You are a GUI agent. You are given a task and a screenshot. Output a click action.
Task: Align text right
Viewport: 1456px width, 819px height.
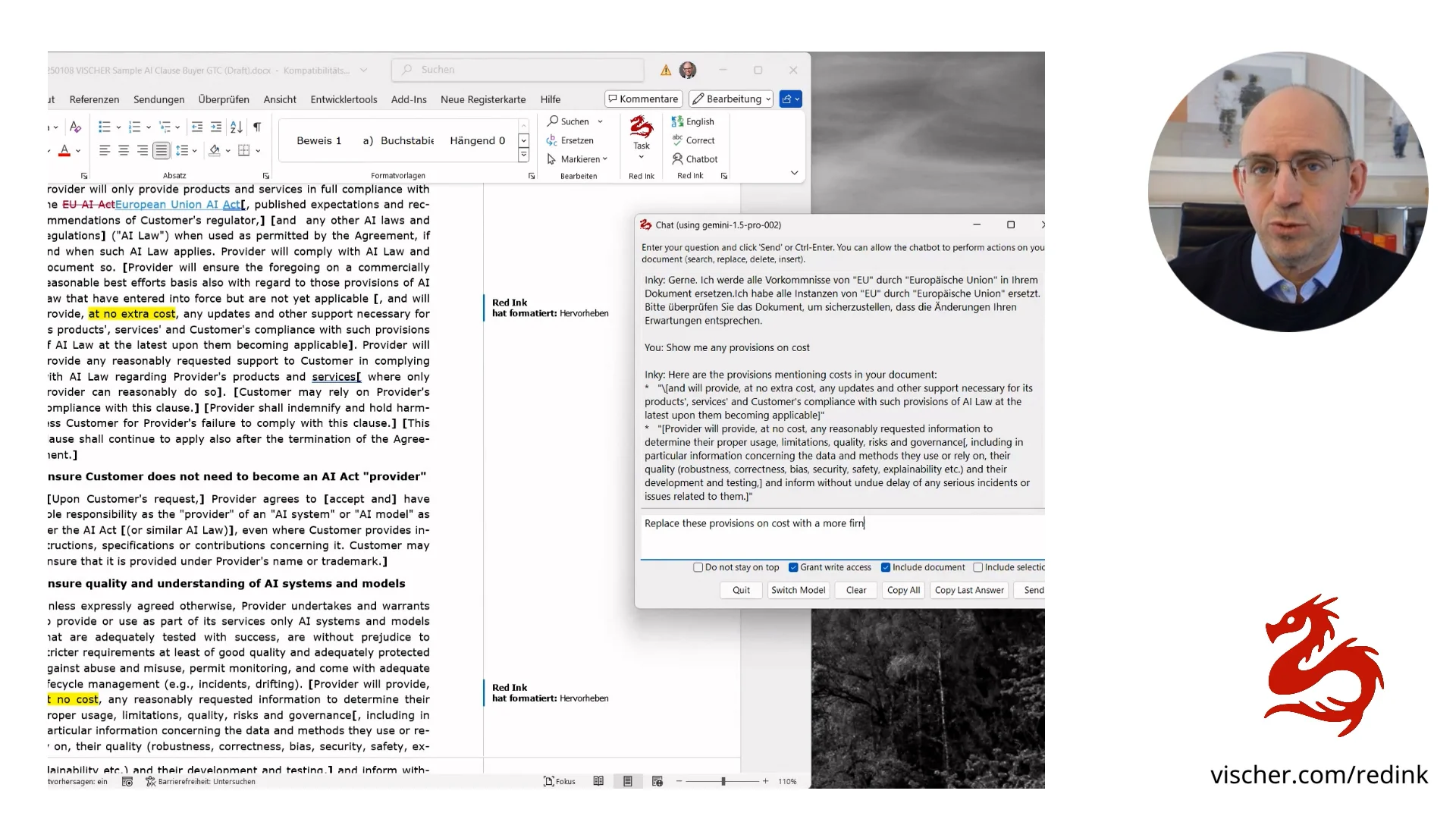point(143,150)
